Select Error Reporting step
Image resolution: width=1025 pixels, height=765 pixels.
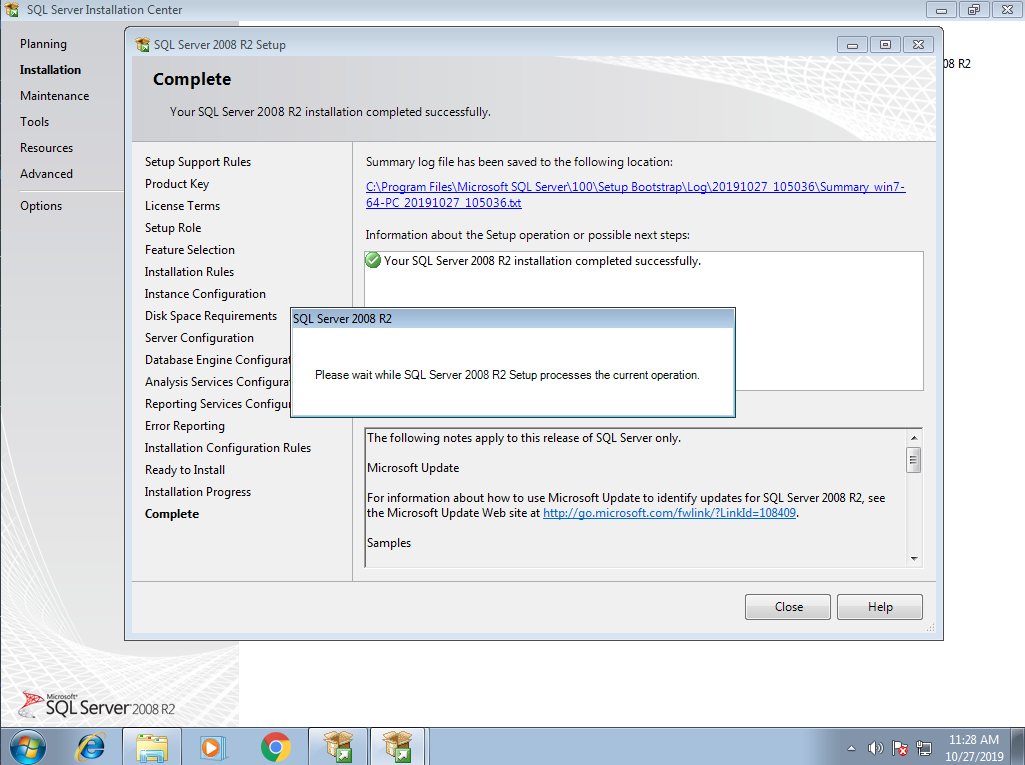tap(184, 426)
